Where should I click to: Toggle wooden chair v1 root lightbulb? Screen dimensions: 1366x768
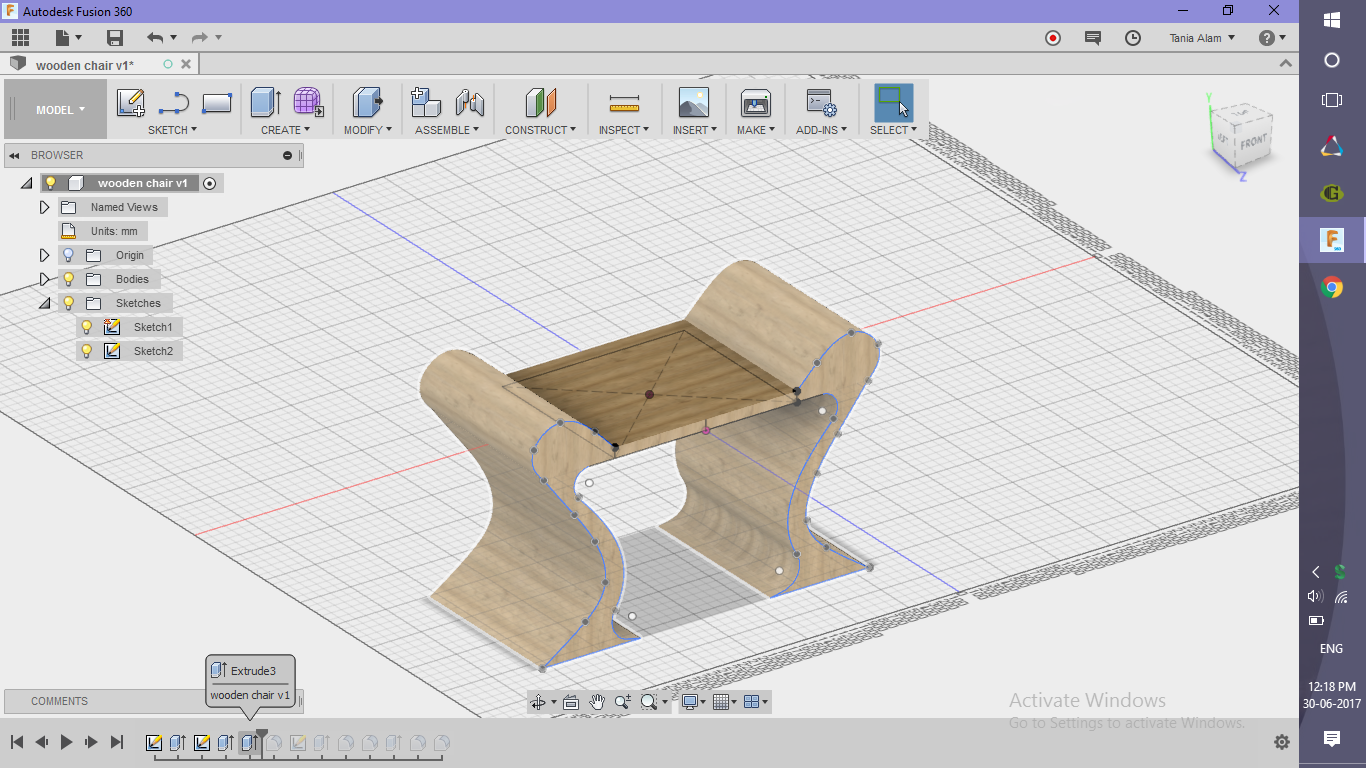click(x=51, y=183)
